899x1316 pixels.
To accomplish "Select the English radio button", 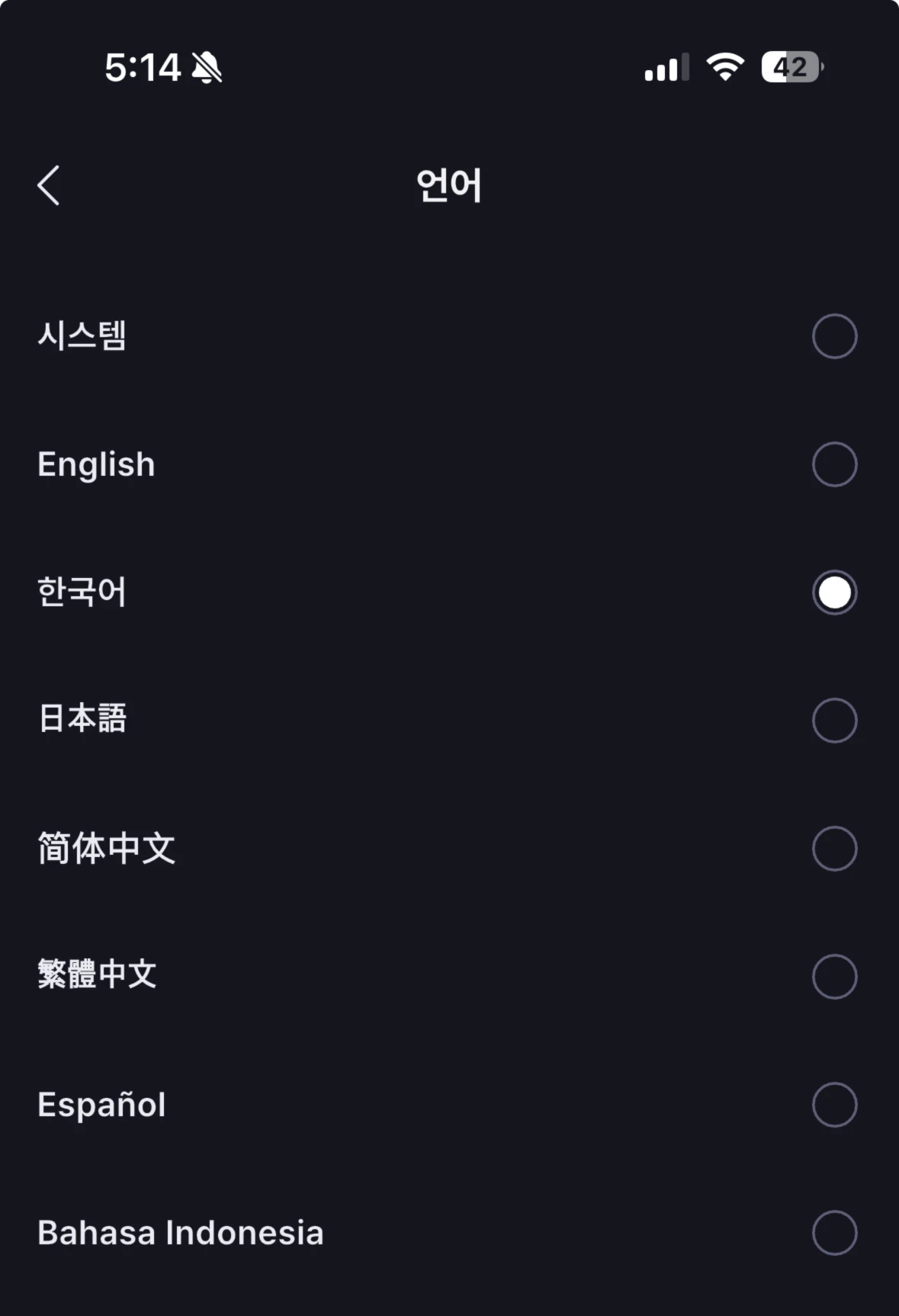I will tap(834, 464).
